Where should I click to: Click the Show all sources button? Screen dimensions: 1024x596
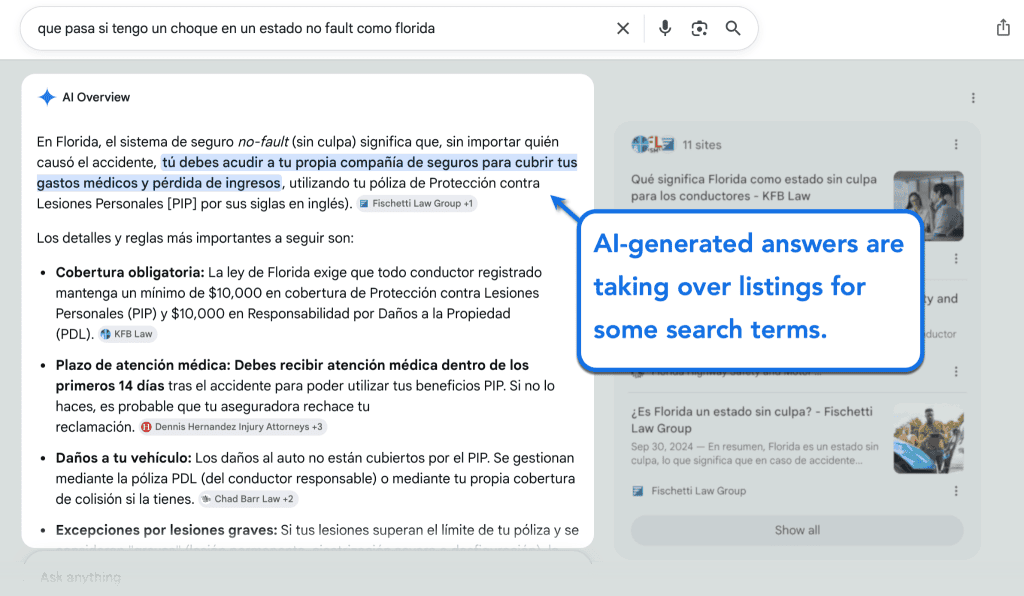pyautogui.click(x=797, y=530)
